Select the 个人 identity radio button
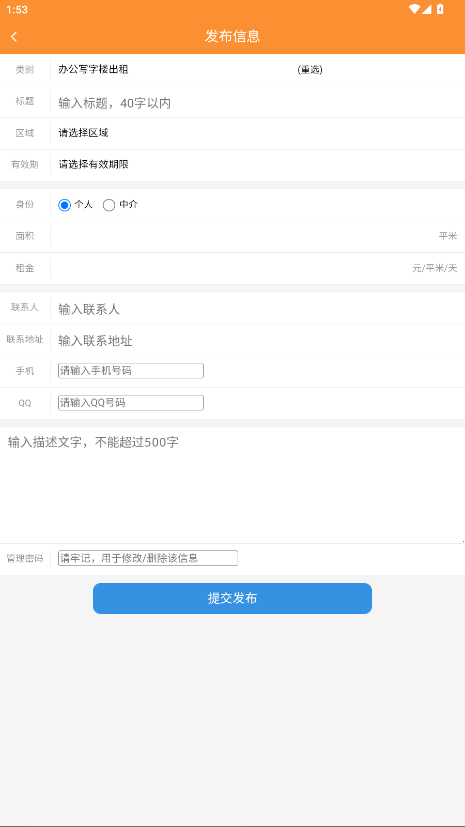This screenshot has height=827, width=465. 64,205
